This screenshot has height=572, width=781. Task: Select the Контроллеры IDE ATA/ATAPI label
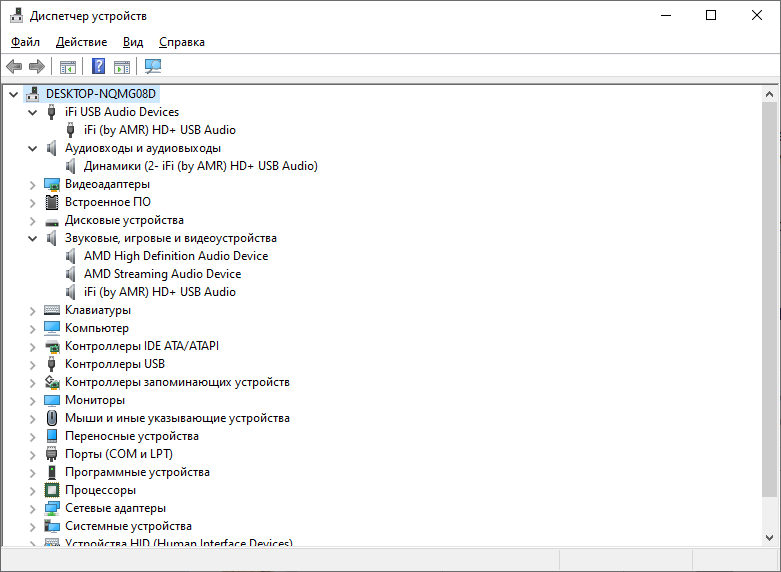pos(142,346)
